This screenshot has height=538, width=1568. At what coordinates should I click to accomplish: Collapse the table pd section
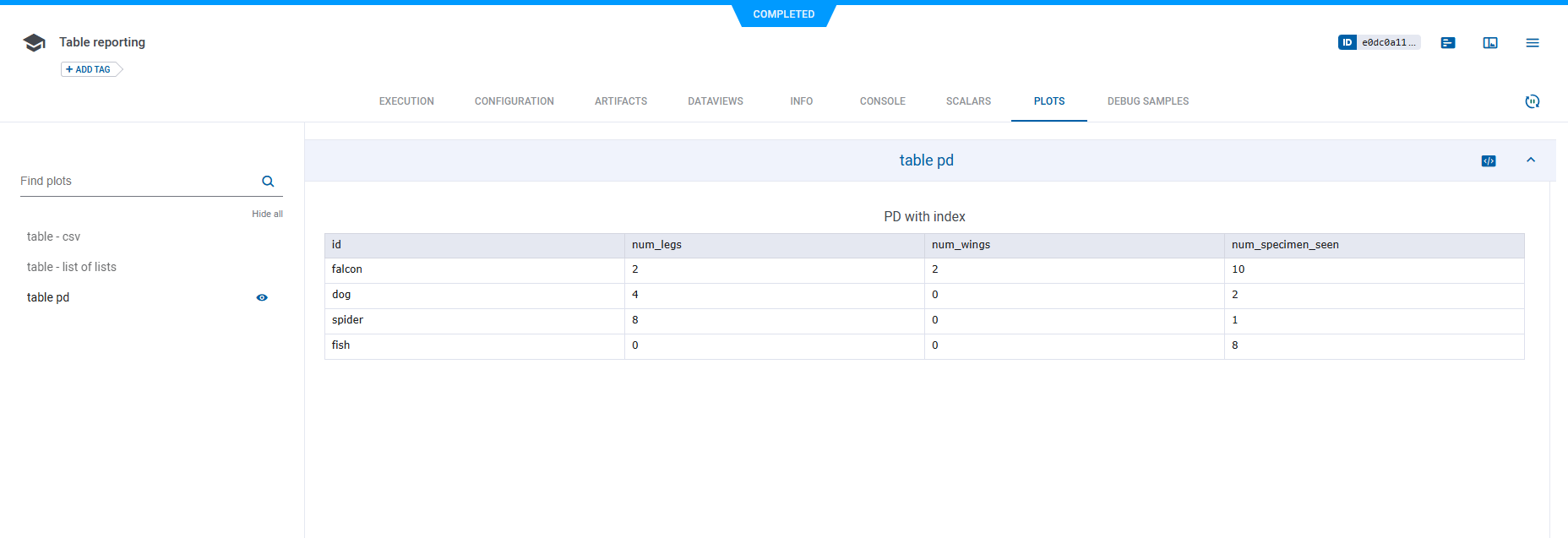(1531, 160)
